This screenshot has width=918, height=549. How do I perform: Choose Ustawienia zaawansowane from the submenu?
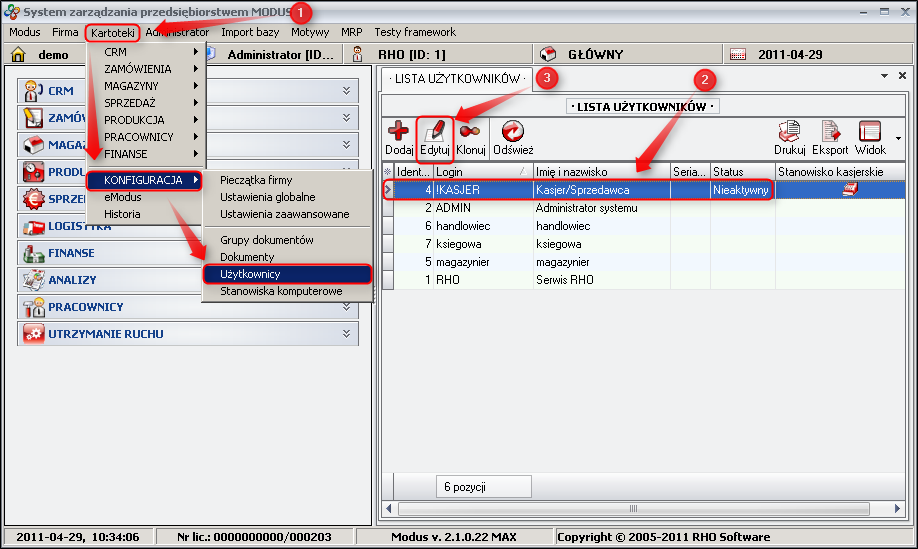point(287,214)
